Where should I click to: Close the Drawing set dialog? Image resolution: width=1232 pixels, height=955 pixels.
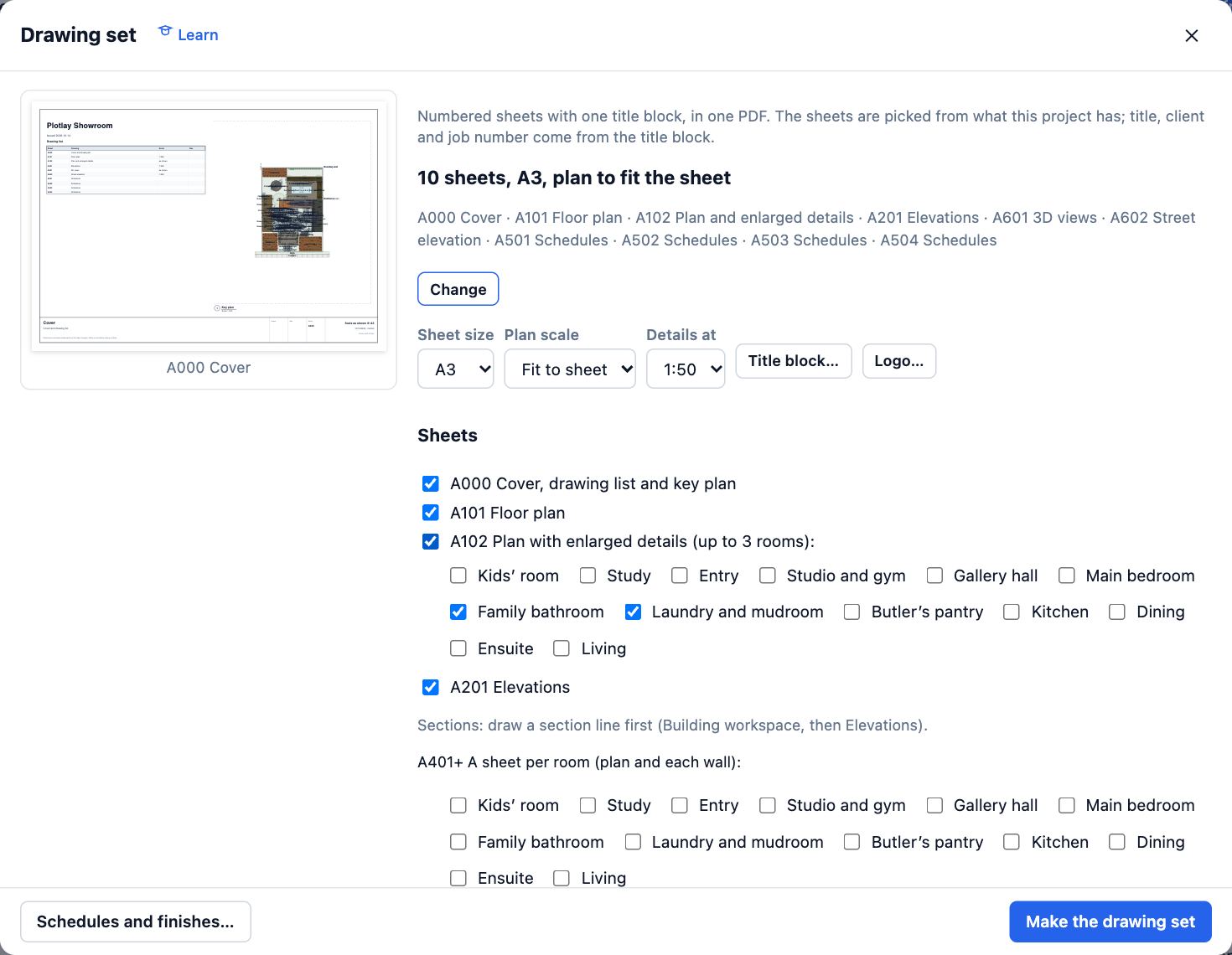[1191, 35]
